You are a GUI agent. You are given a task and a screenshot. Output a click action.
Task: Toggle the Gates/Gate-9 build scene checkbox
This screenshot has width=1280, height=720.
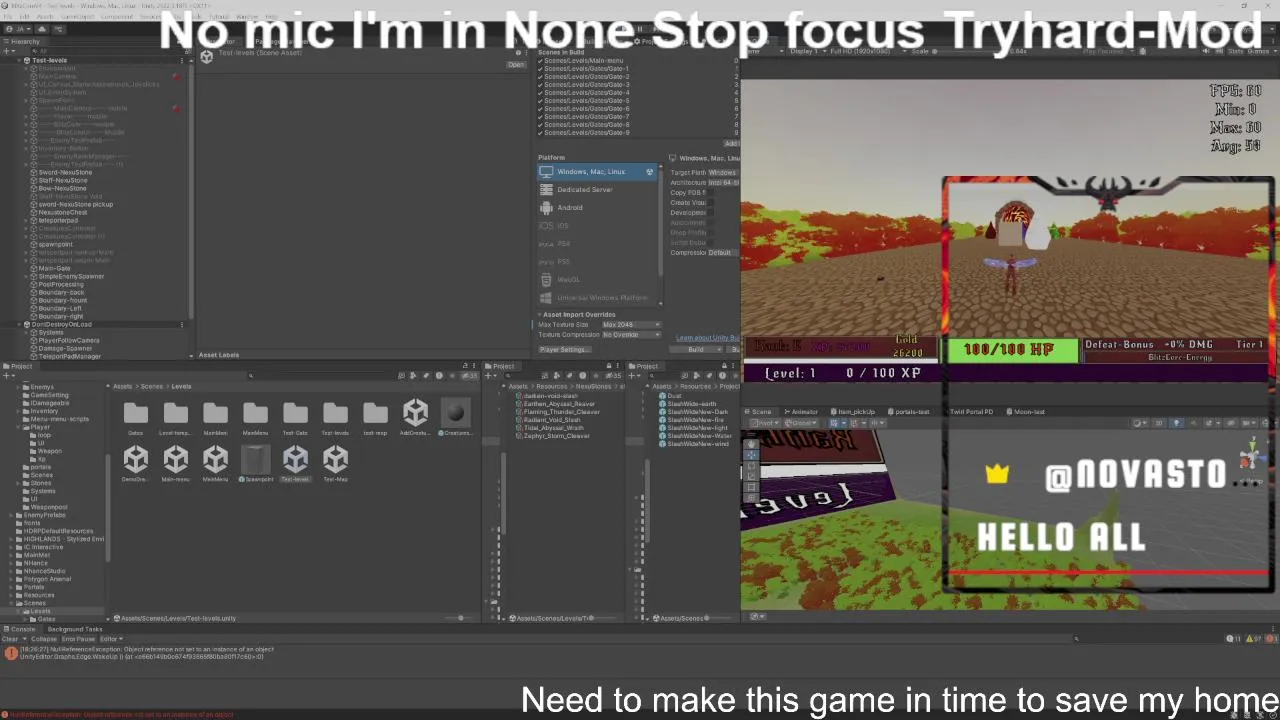[x=541, y=133]
